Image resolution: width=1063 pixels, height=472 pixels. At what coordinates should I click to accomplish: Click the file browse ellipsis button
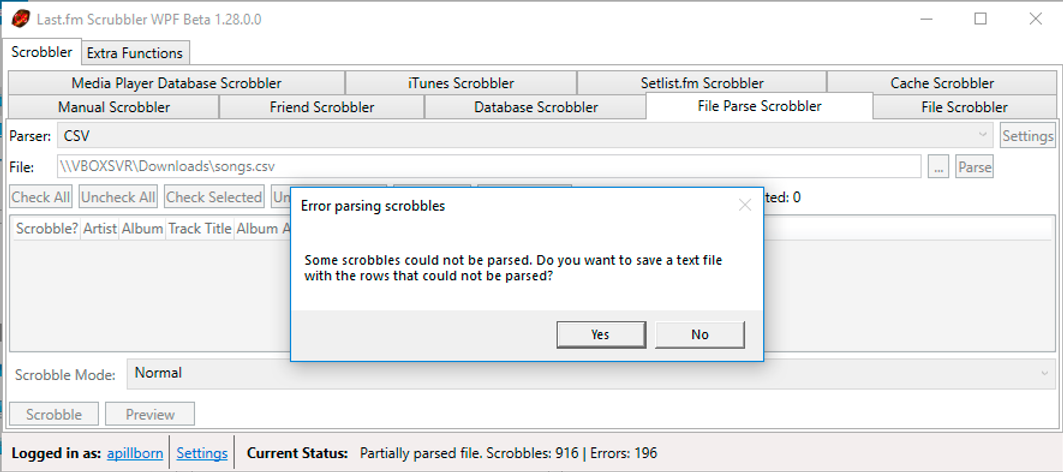[x=938, y=168]
